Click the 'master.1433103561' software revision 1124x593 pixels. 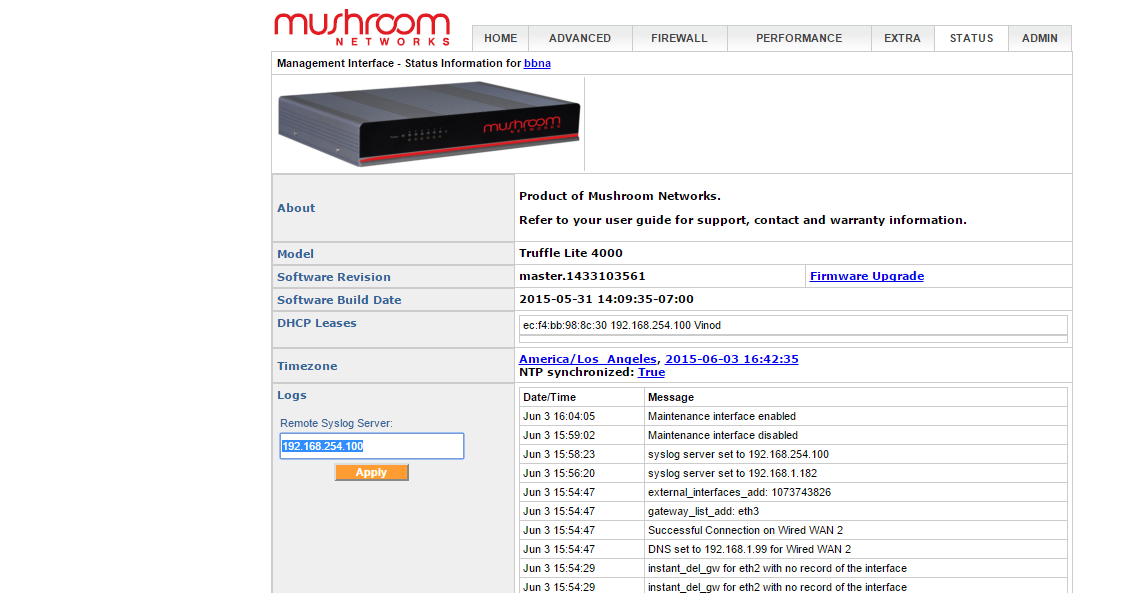(x=582, y=276)
